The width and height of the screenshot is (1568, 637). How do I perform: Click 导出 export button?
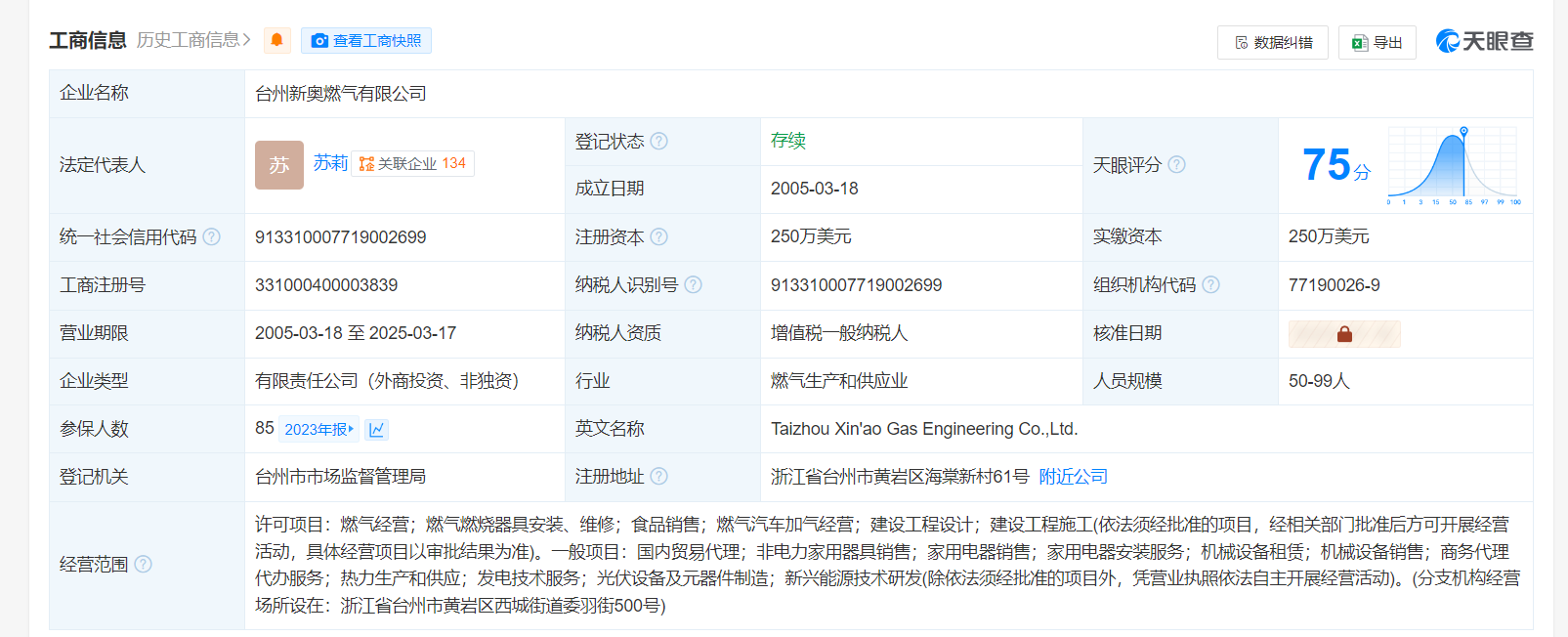(x=1377, y=42)
